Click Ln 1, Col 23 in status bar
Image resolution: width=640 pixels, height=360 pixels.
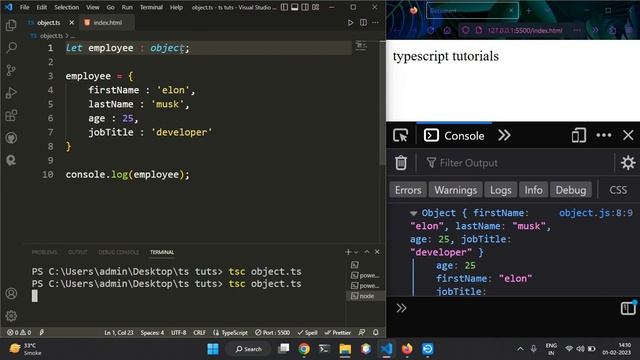[x=119, y=333]
